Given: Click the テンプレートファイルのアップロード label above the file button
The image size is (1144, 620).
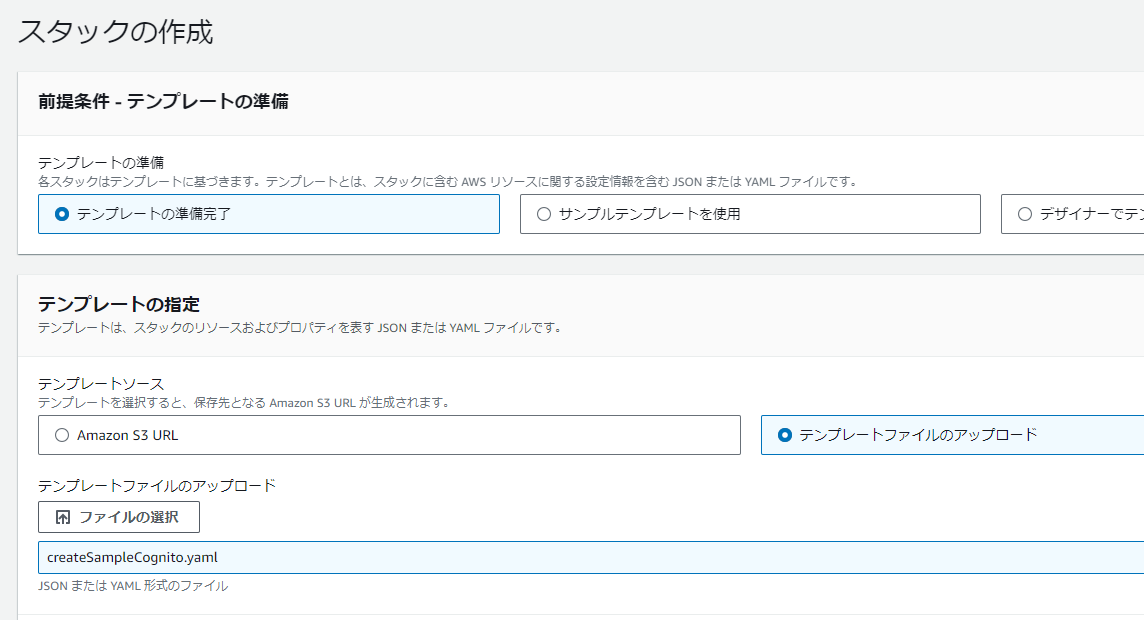Looking at the screenshot, I should click(156, 486).
